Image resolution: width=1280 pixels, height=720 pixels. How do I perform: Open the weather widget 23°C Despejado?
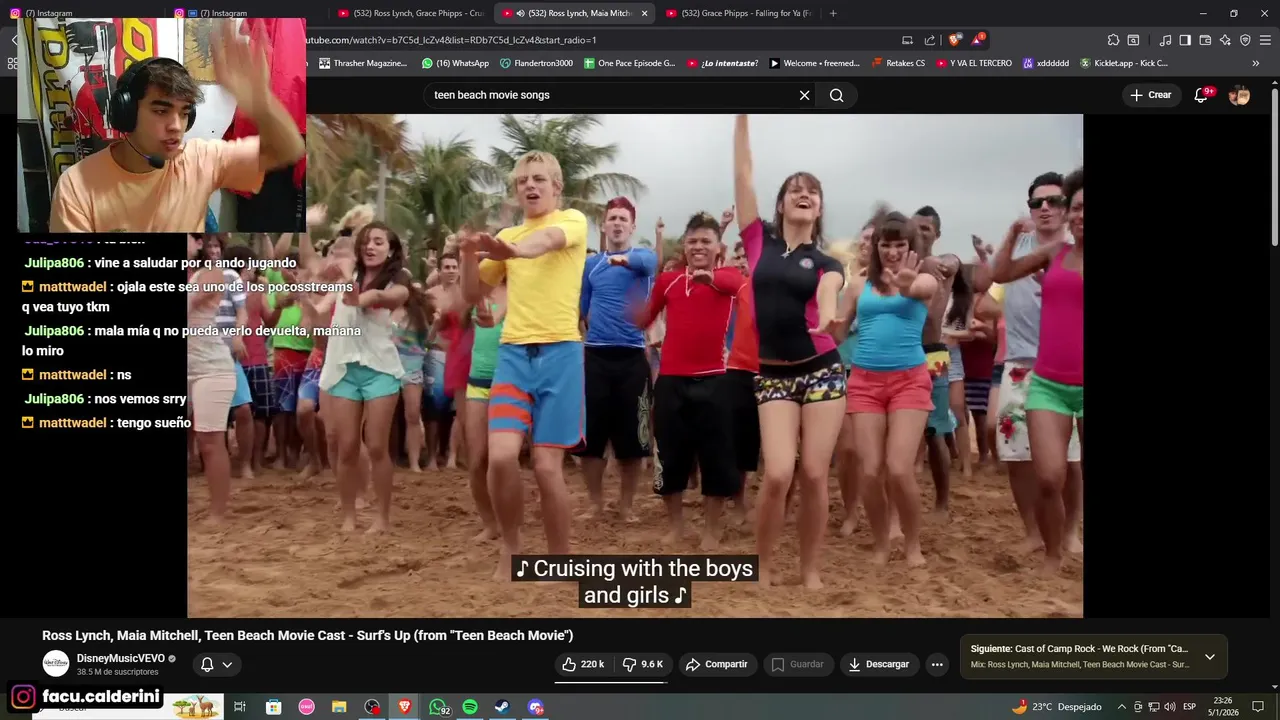(1056, 707)
